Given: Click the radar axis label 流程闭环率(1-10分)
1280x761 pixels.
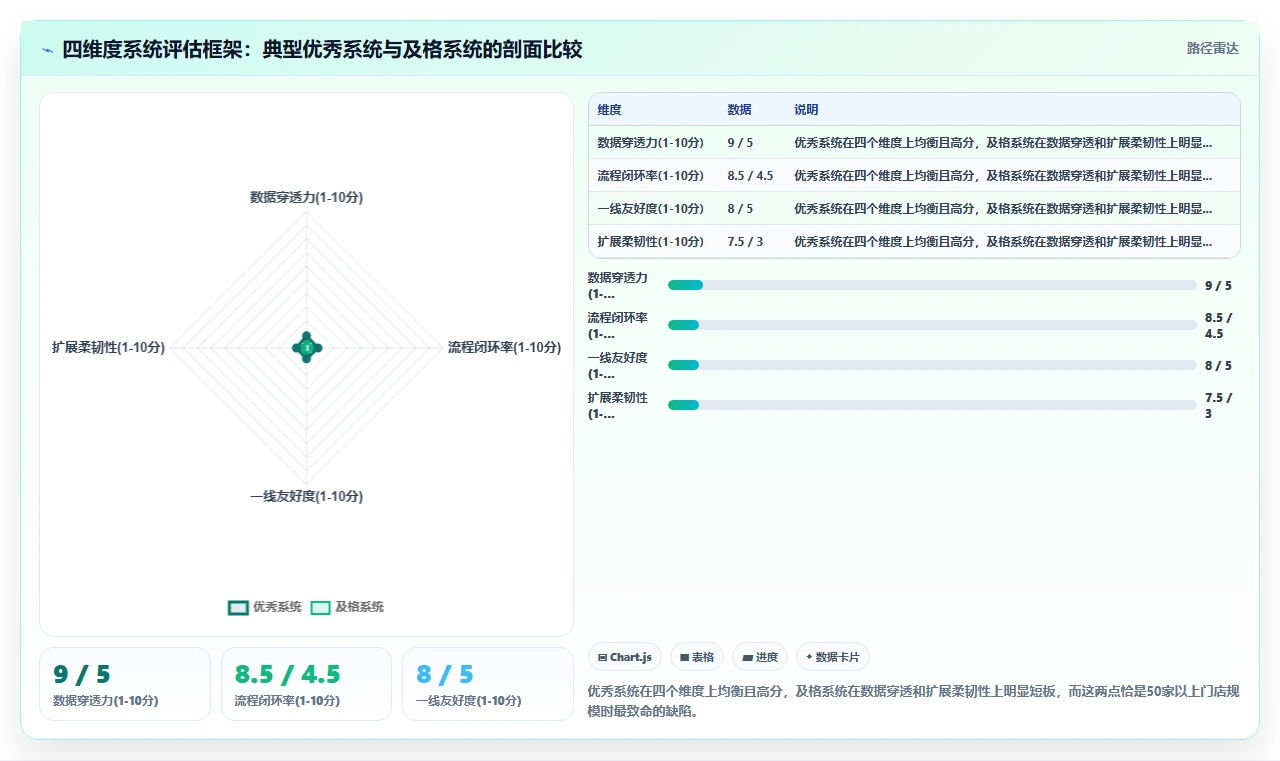Looking at the screenshot, I should tap(504, 347).
